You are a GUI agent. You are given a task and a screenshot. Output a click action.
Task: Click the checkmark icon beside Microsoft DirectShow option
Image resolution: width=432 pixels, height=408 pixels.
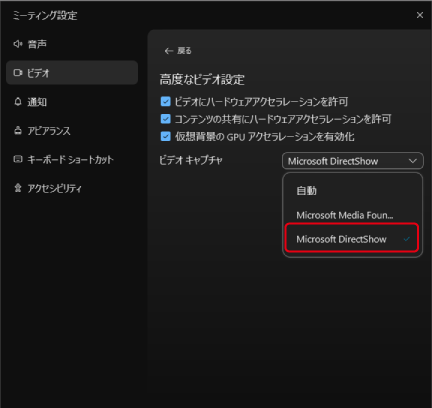(406, 239)
